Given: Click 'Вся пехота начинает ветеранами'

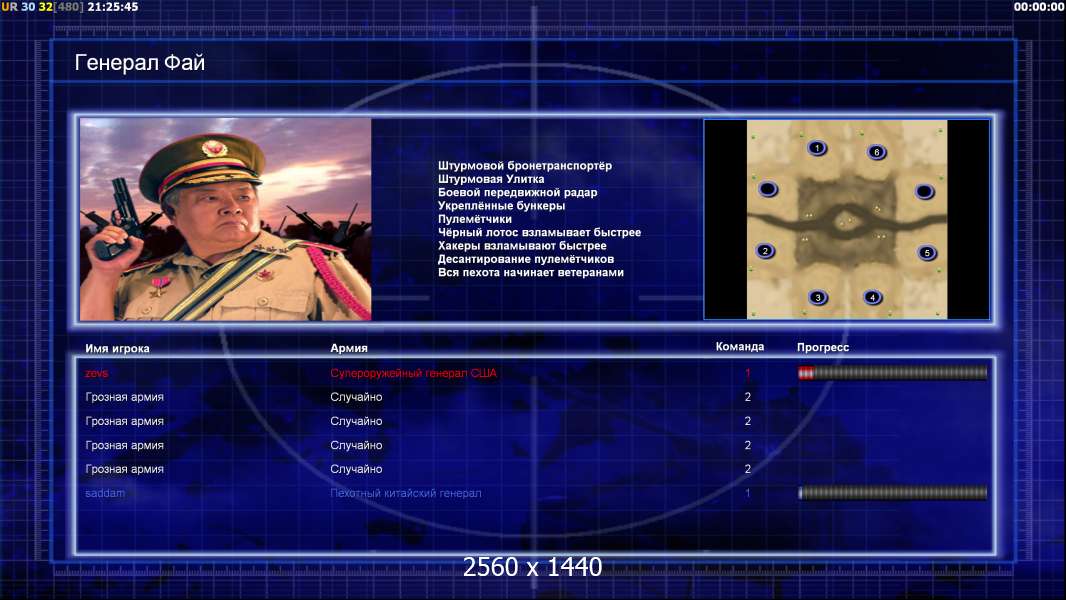Looking at the screenshot, I should coord(531,272).
